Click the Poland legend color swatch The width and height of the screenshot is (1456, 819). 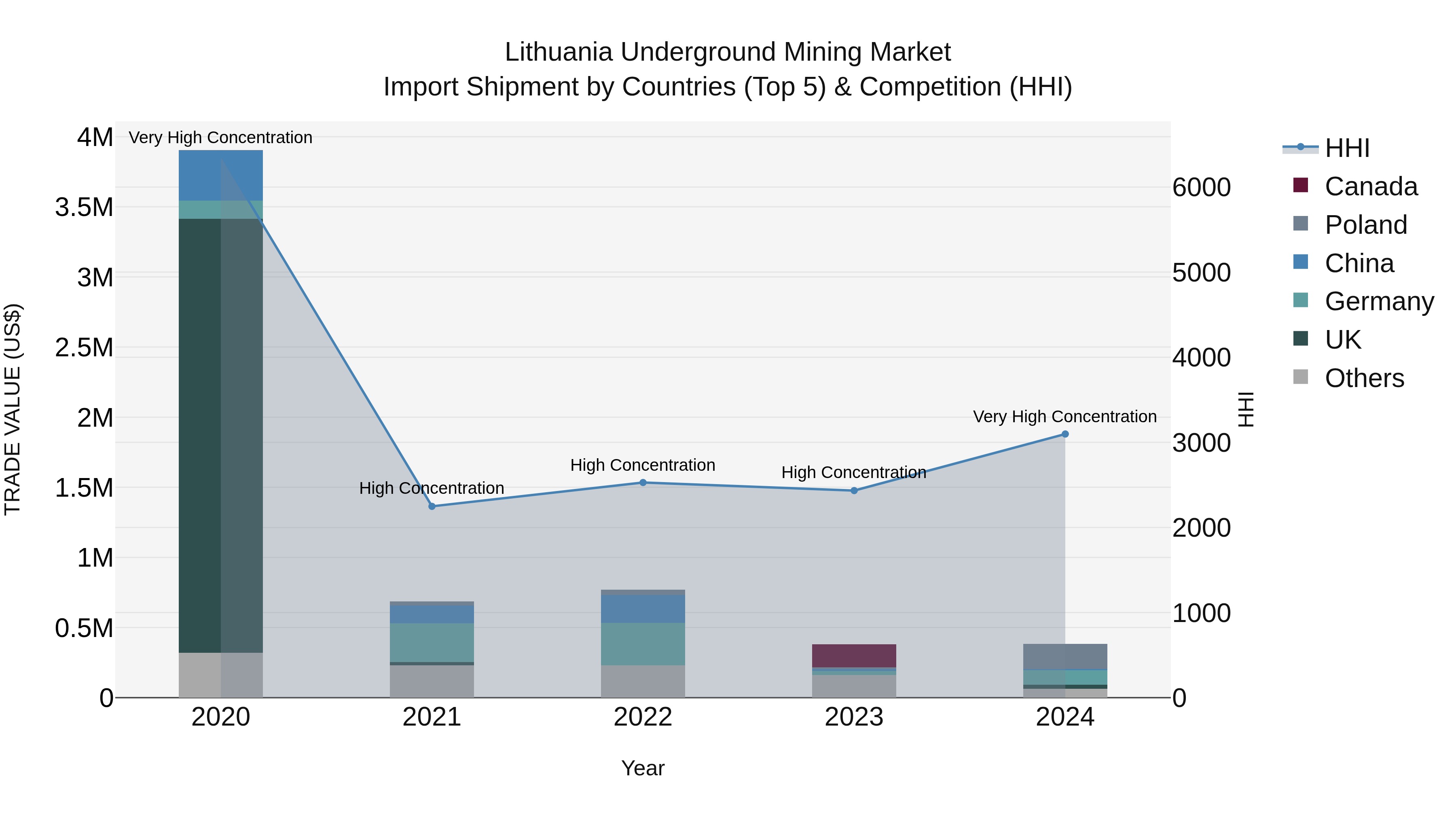(x=1301, y=223)
